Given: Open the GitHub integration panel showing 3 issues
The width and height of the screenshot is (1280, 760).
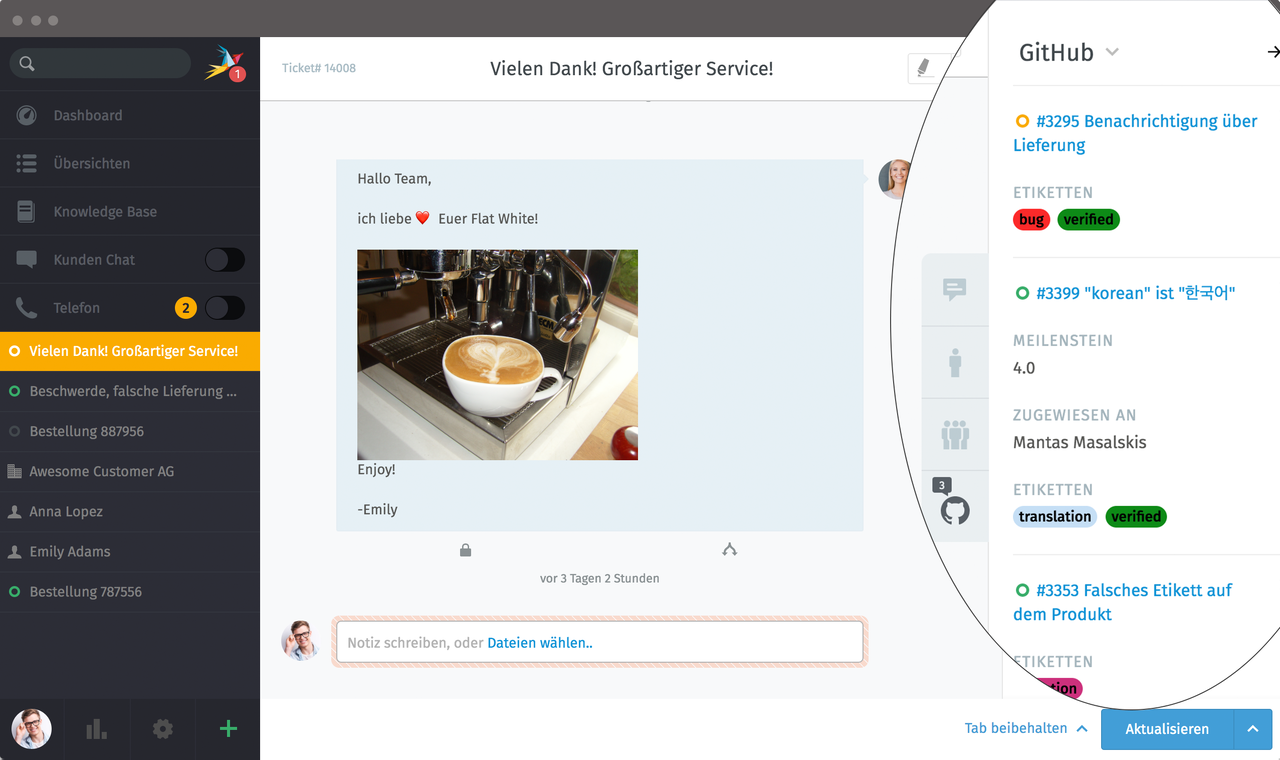Looking at the screenshot, I should click(955, 509).
